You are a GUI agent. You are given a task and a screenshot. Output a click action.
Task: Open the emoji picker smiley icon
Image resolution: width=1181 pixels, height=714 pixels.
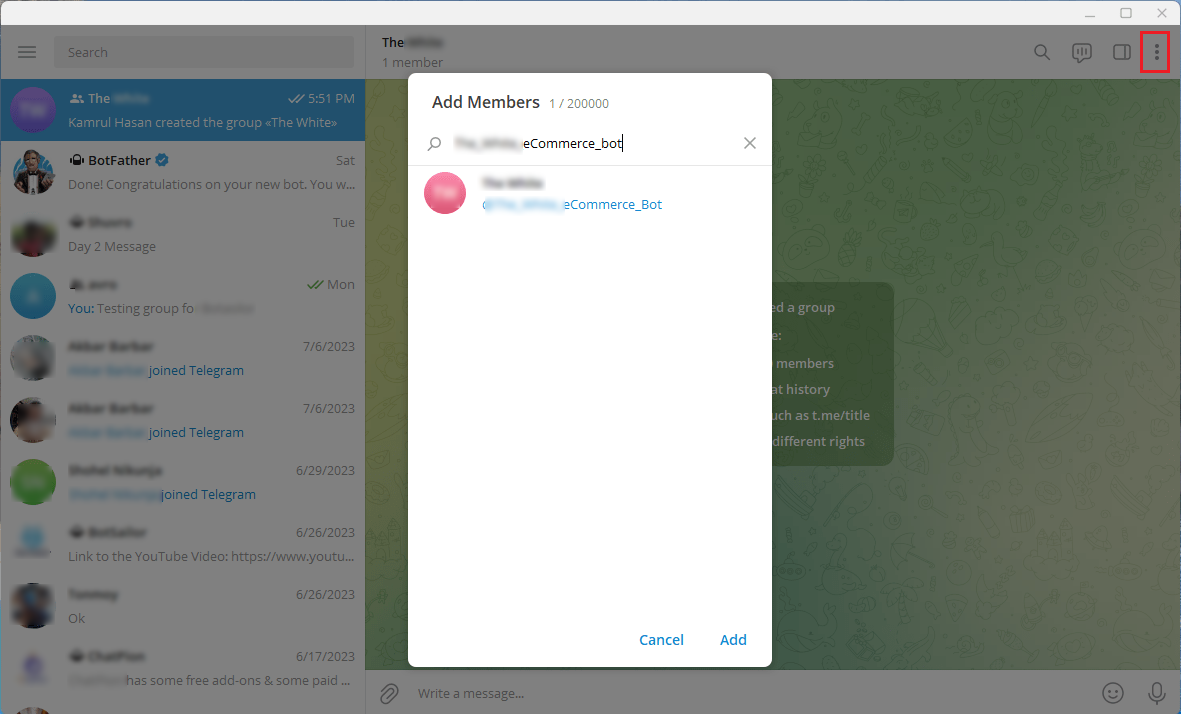[1112, 693]
